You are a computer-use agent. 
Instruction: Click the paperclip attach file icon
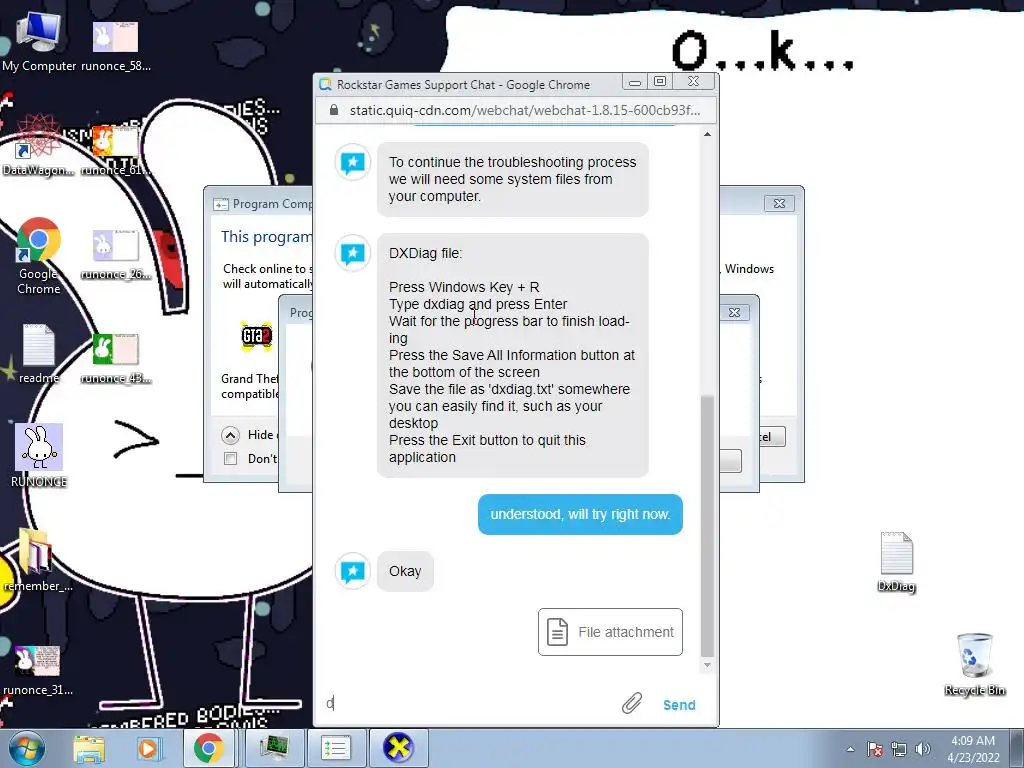632,703
